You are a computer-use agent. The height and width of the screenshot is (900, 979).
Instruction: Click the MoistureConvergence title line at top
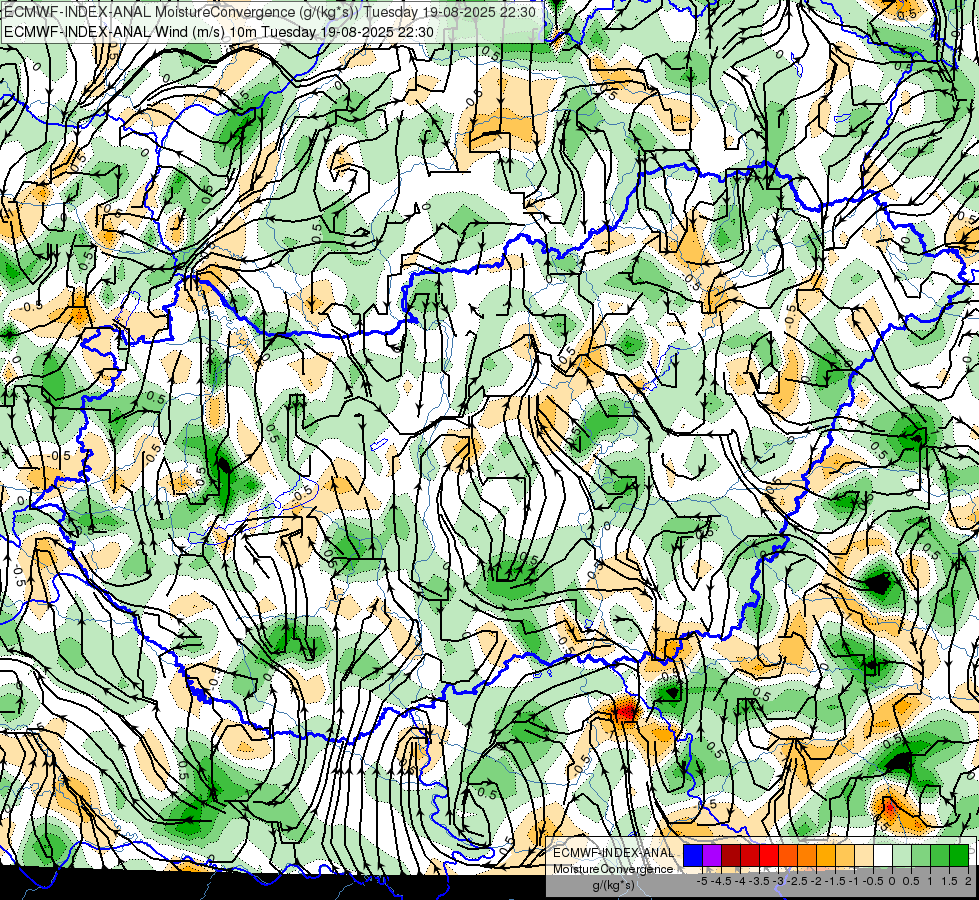pyautogui.click(x=270, y=12)
